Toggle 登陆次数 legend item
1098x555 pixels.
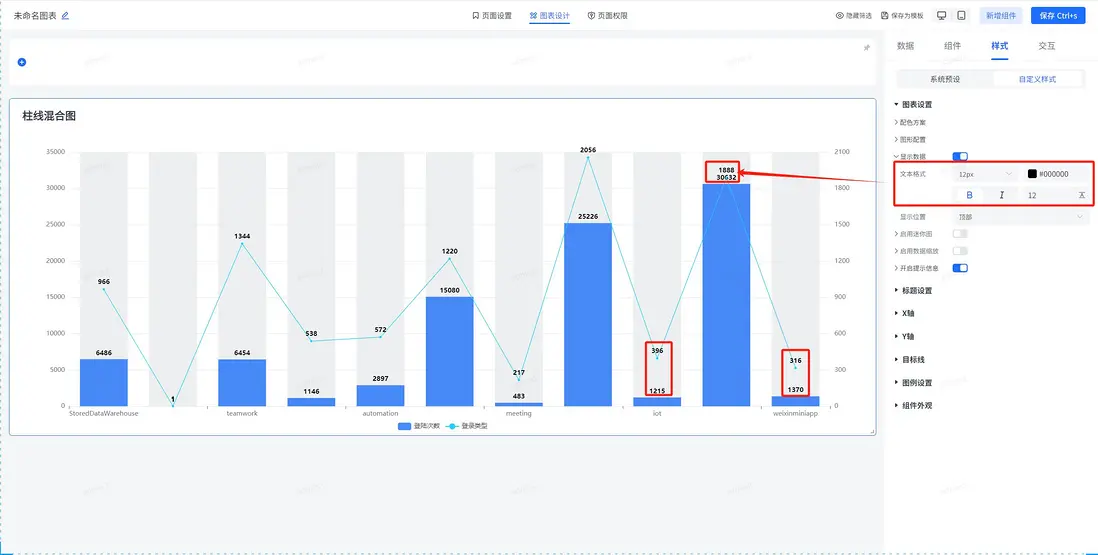click(x=419, y=426)
